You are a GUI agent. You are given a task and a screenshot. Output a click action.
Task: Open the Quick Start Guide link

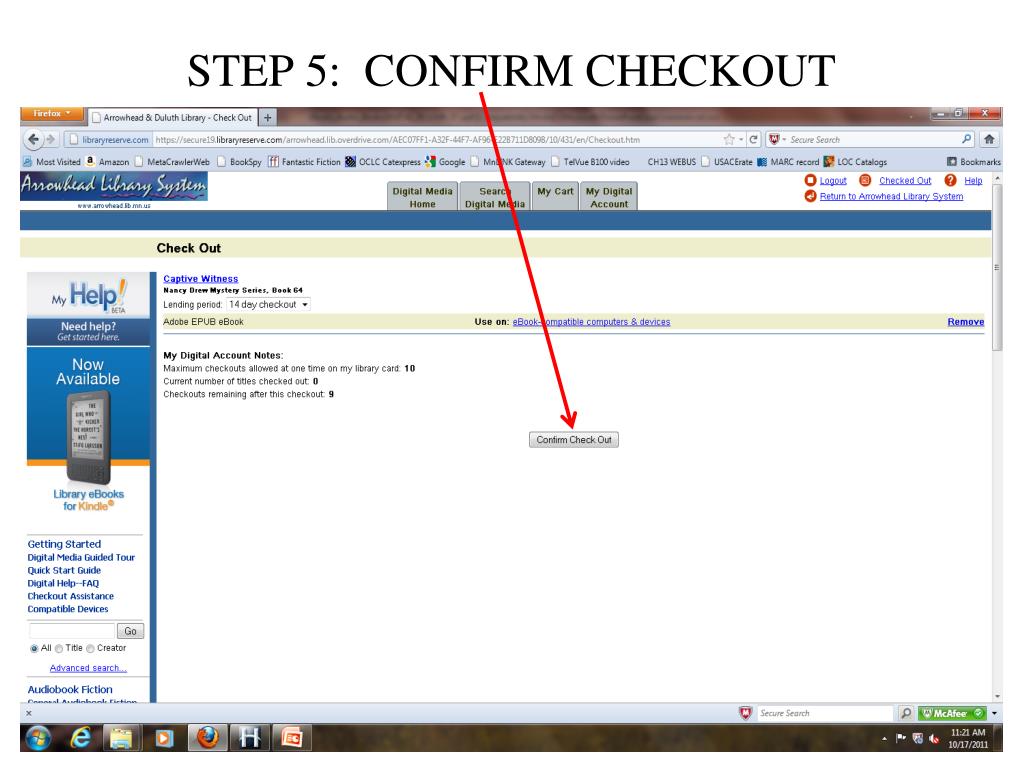pos(64,570)
